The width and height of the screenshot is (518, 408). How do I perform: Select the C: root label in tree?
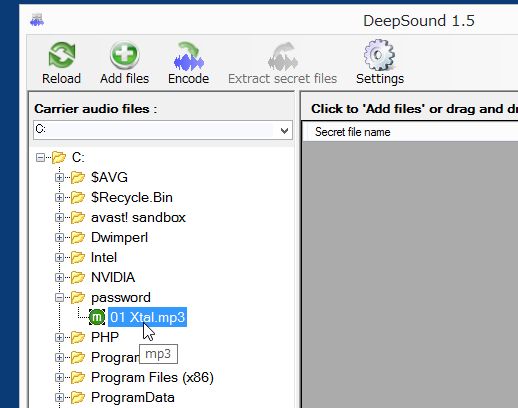[x=78, y=157]
